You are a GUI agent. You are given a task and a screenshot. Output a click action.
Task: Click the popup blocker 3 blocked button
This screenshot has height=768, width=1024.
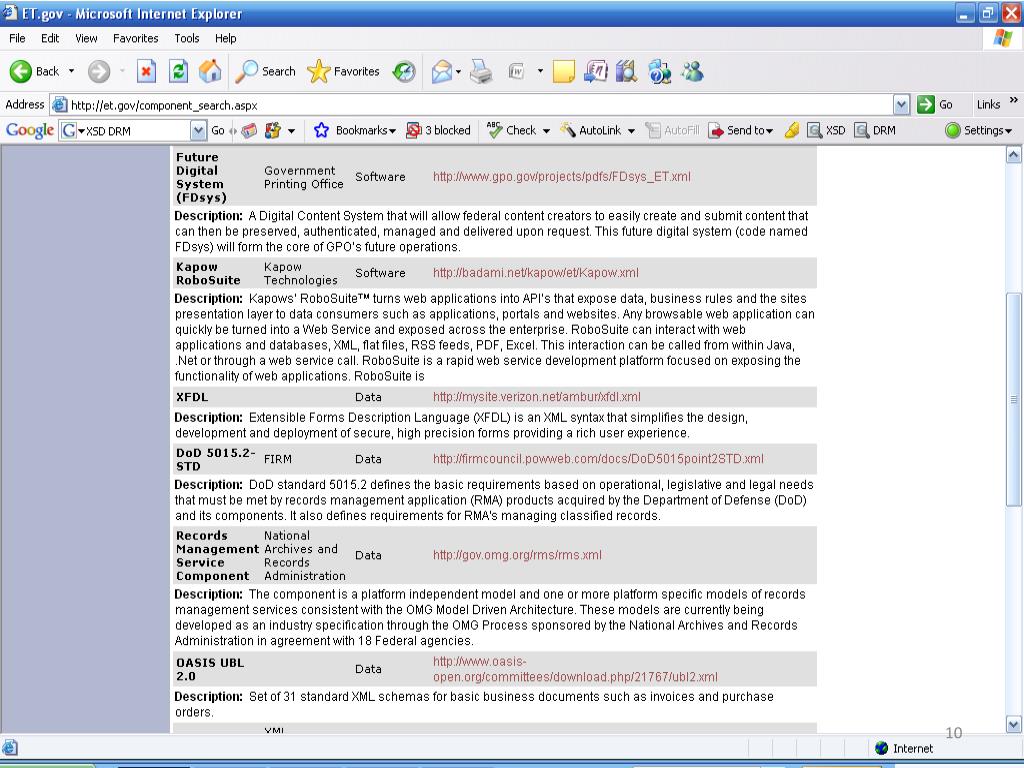coord(438,131)
